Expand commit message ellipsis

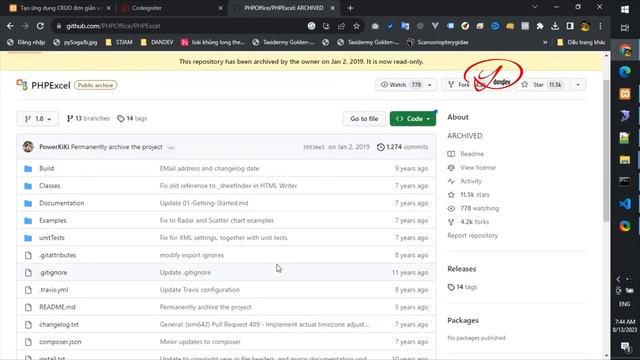tap(171, 147)
